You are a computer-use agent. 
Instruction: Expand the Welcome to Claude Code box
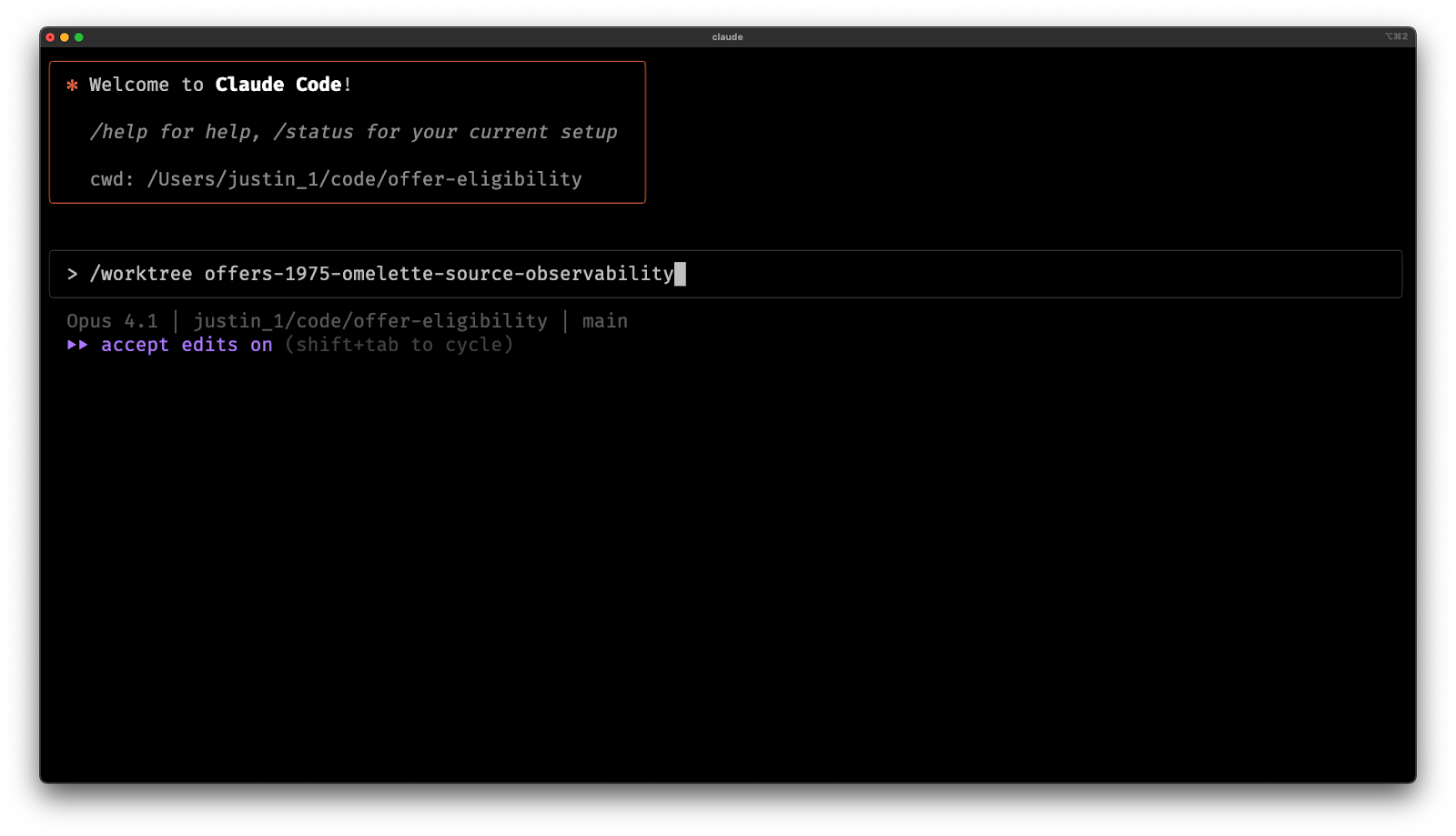348,132
